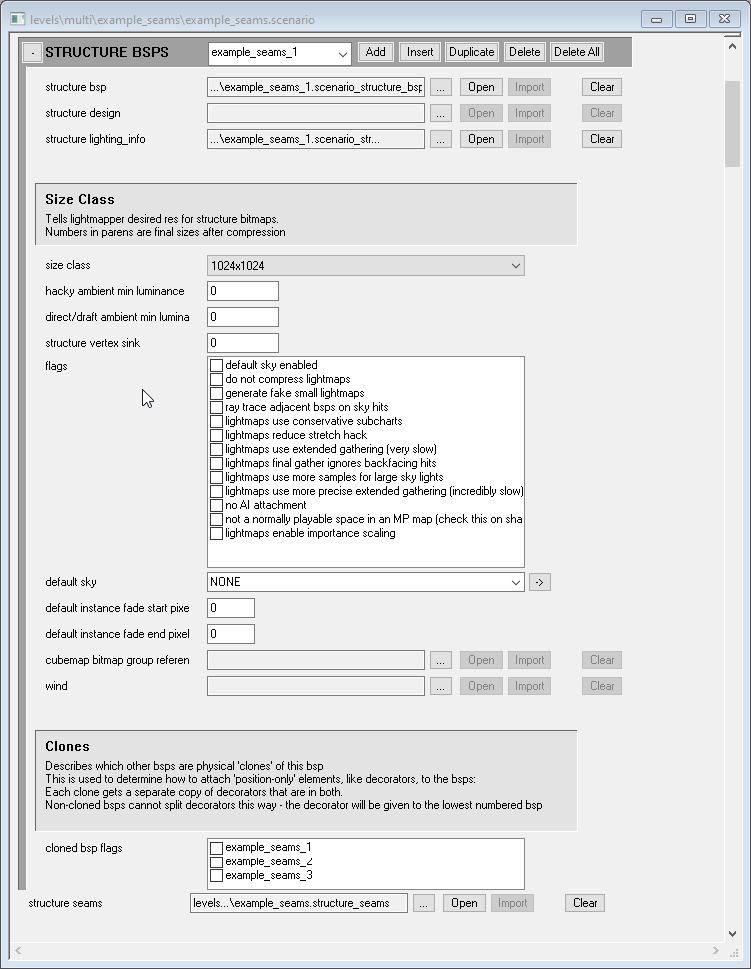Click the Add block button
Image resolution: width=751 pixels, height=969 pixels.
click(375, 52)
